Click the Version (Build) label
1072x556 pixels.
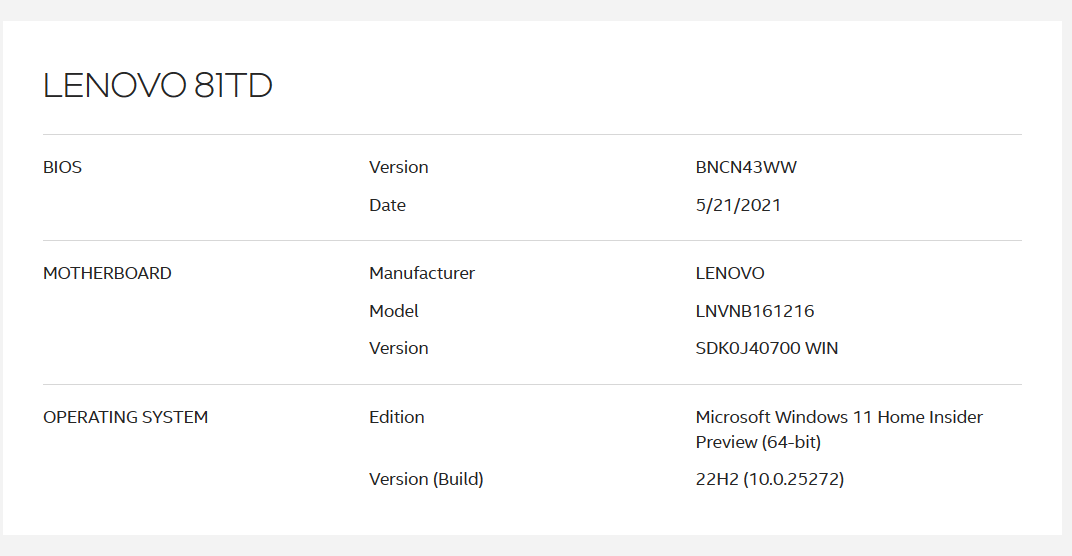426,479
